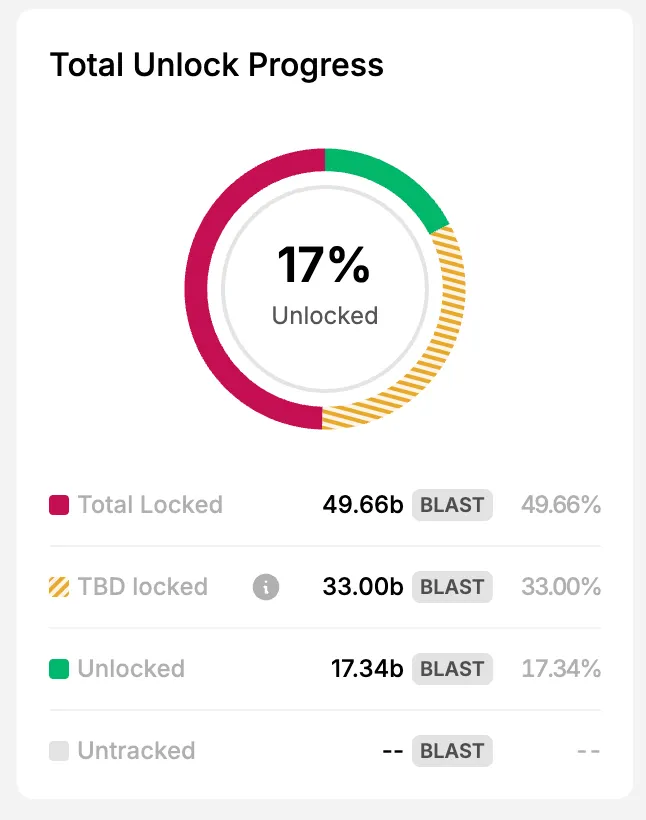Click the TBD locked info icon
Viewport: 646px width, 820px height.
(266, 587)
